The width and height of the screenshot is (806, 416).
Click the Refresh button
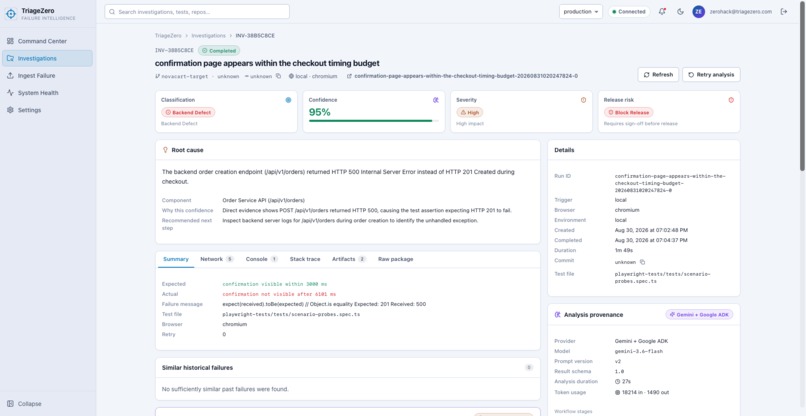tap(658, 75)
